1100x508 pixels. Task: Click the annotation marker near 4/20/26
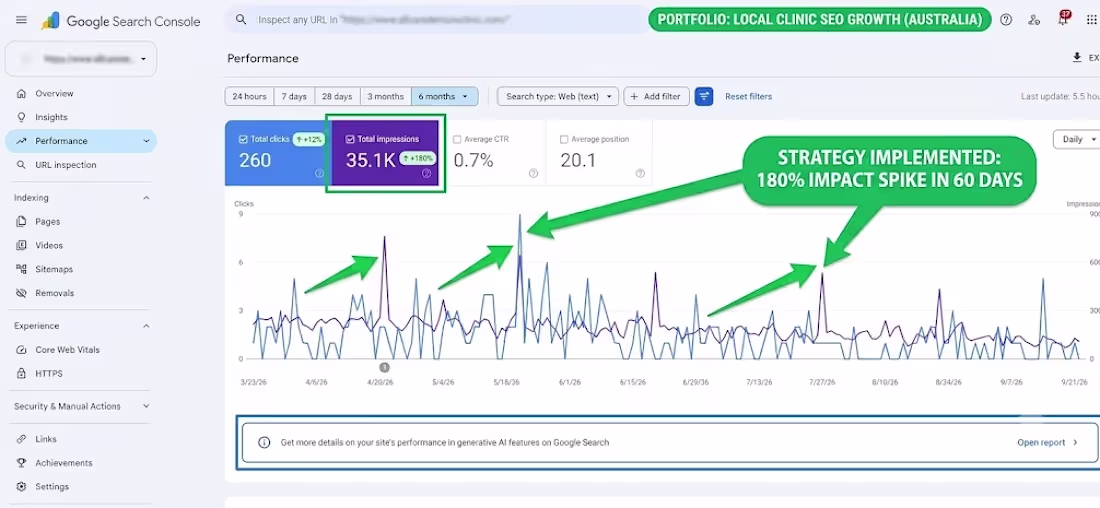click(384, 367)
